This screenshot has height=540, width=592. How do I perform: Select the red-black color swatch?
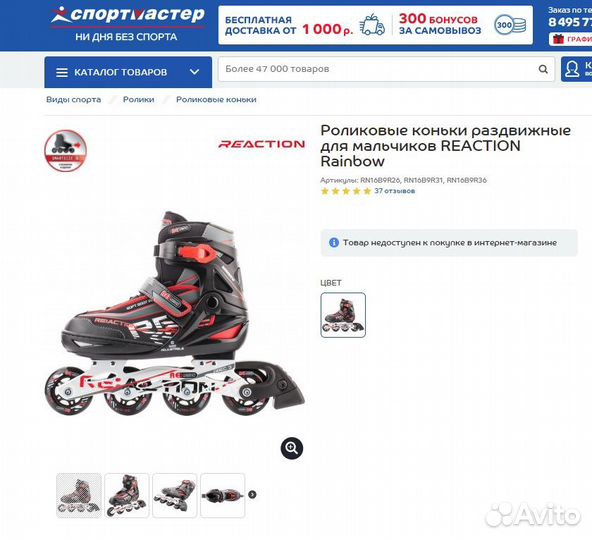click(343, 315)
